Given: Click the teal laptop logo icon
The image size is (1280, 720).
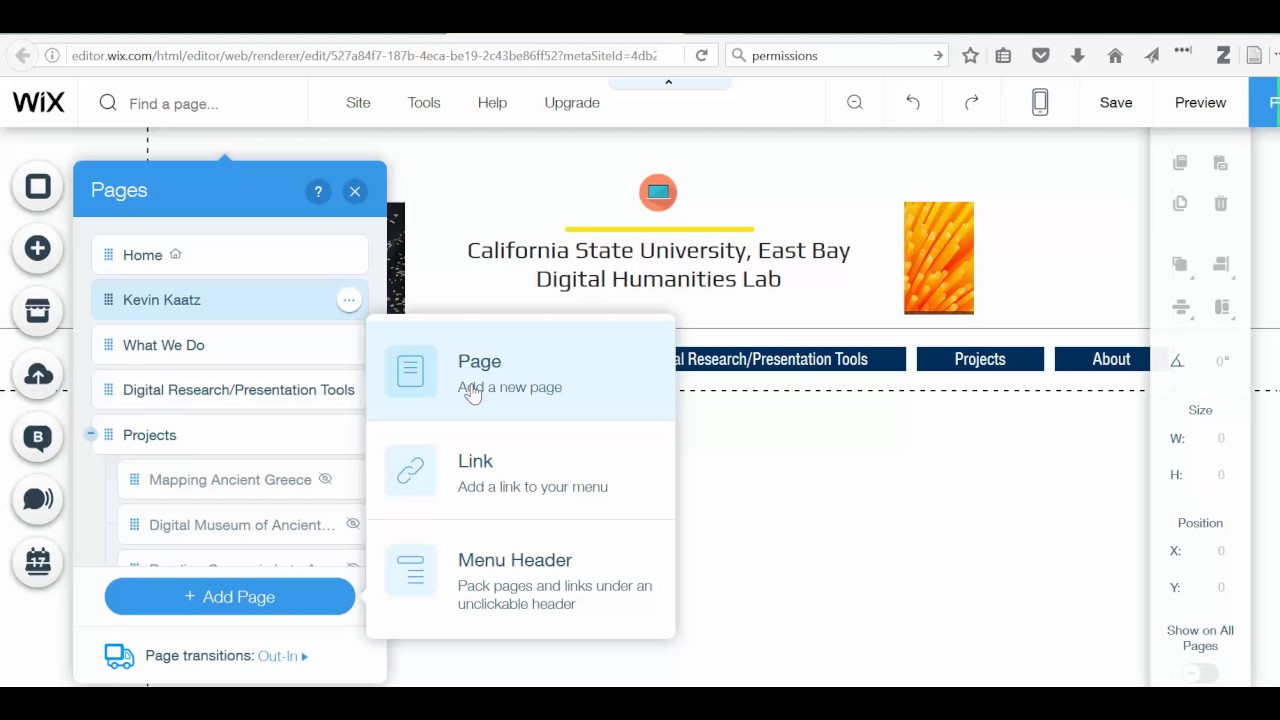Looking at the screenshot, I should click(x=658, y=192).
